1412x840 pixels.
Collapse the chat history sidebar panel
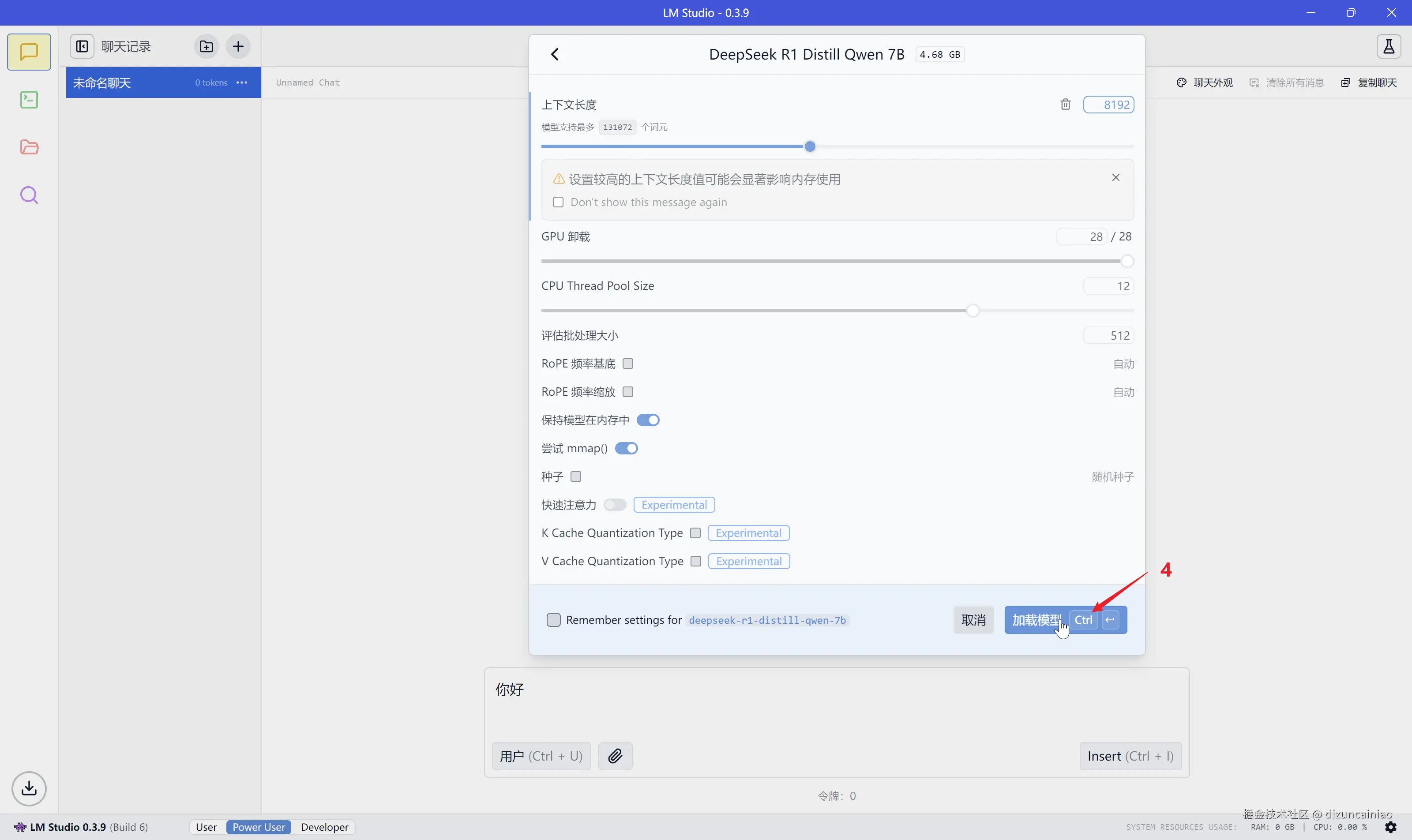coord(82,46)
